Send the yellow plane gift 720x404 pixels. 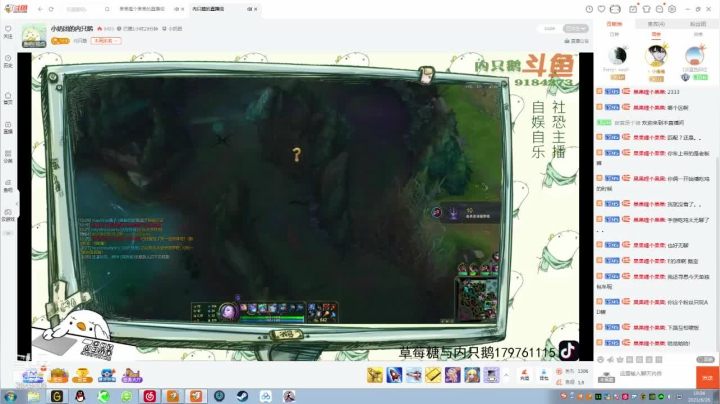point(375,376)
